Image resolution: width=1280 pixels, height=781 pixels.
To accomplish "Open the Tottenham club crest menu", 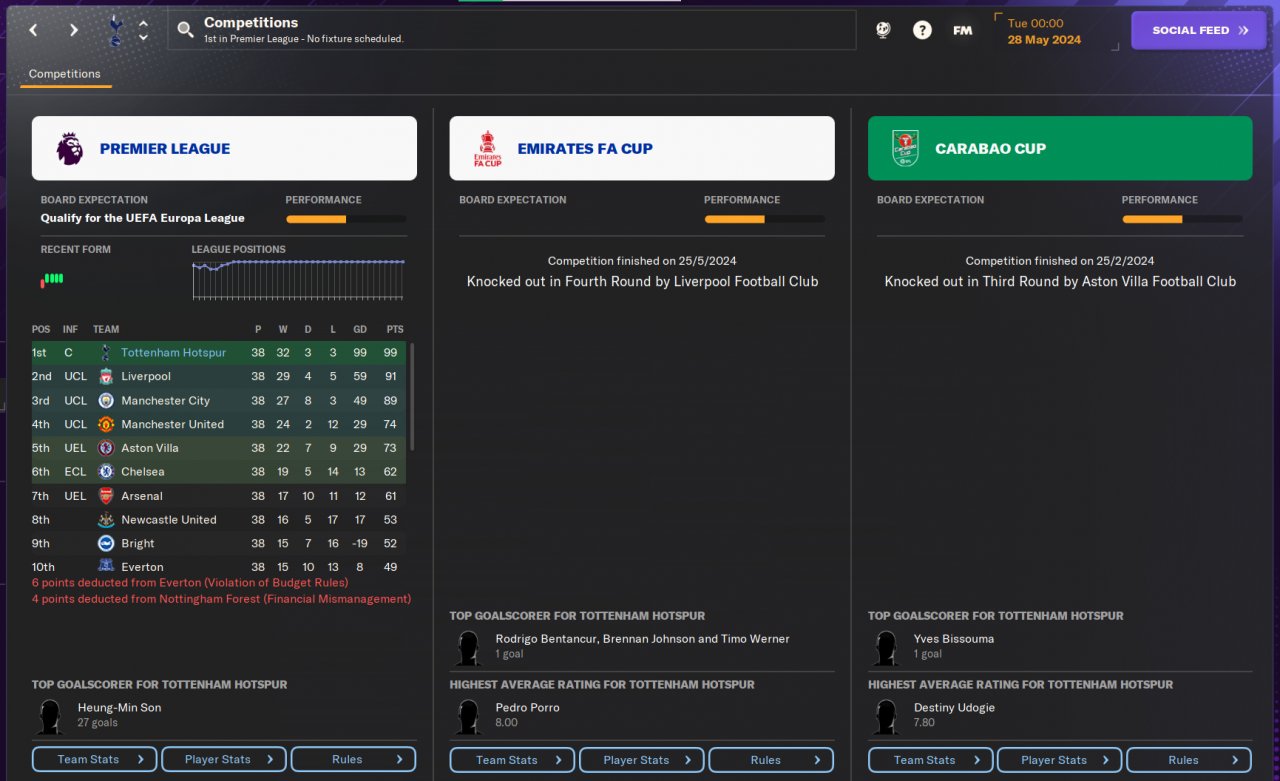I will (x=114, y=30).
